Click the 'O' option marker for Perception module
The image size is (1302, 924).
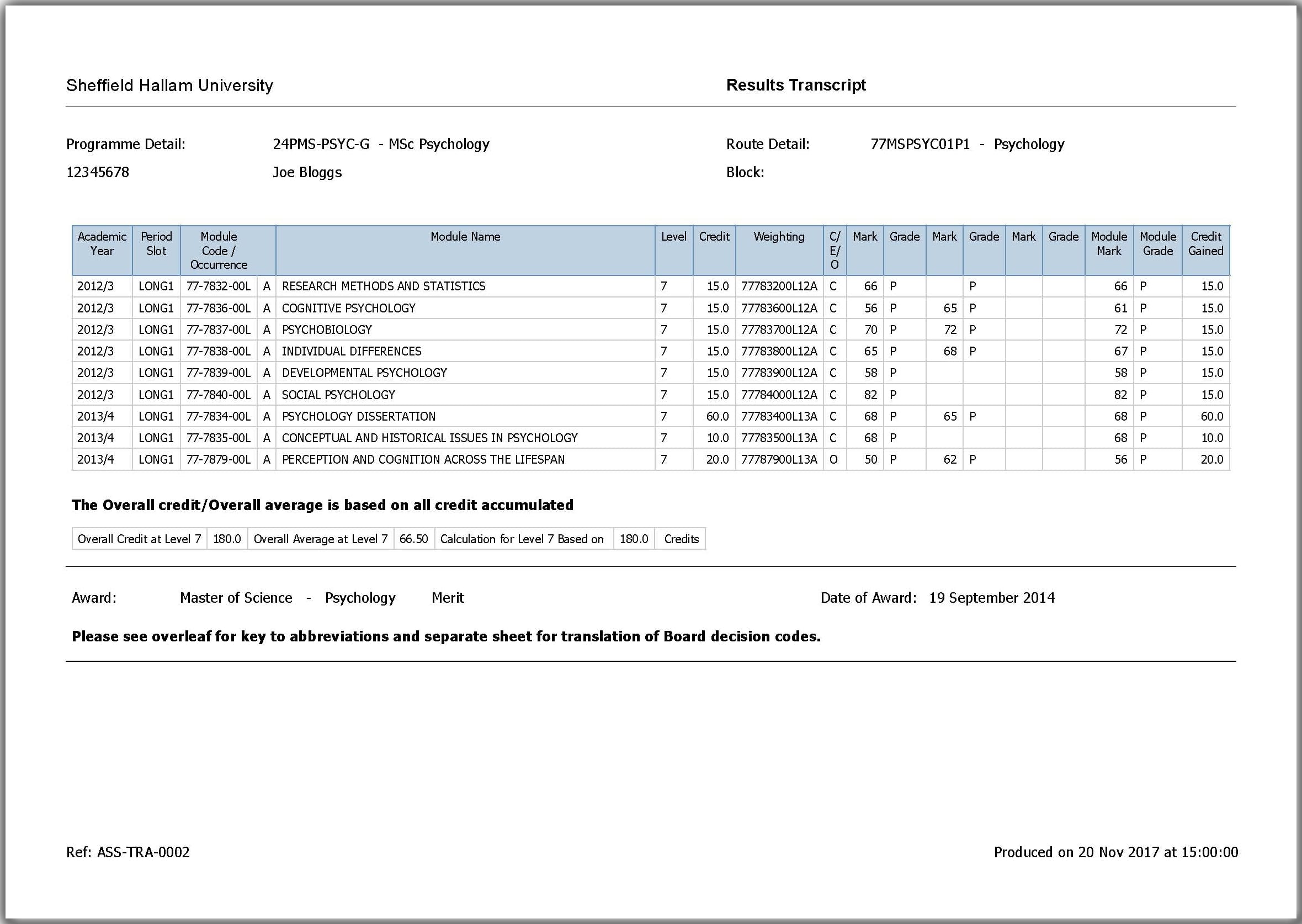pos(833,459)
